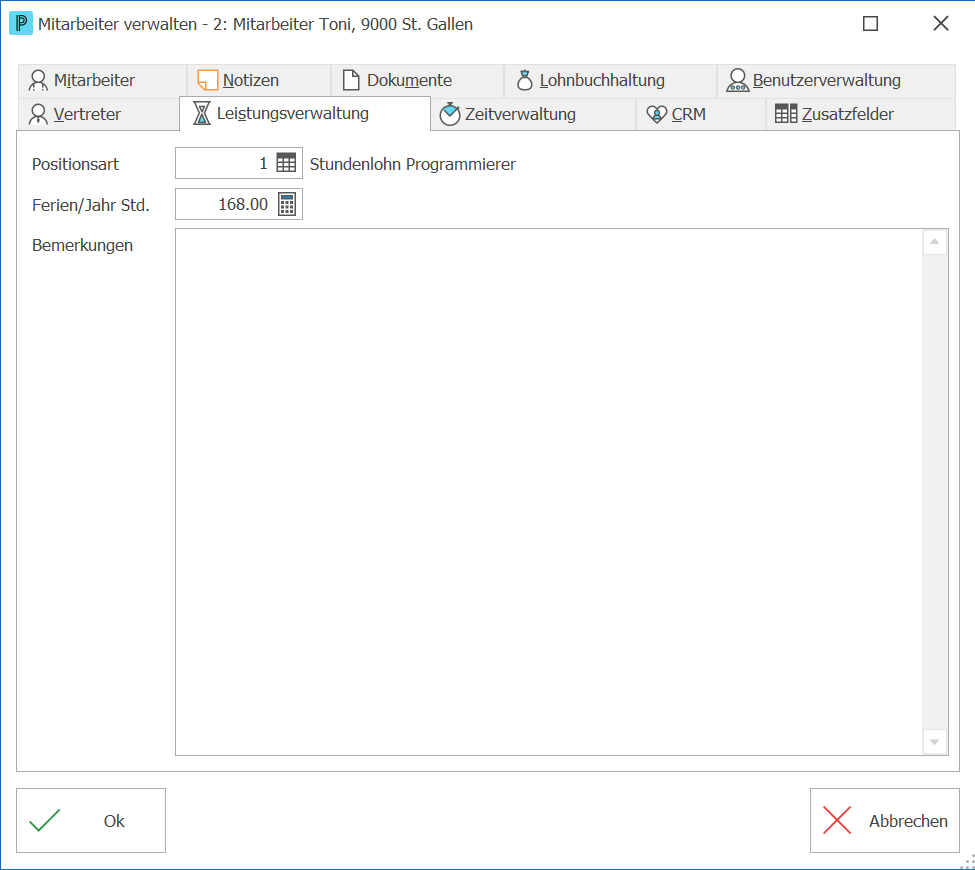Open the Dokumente tab
This screenshot has height=870, width=975.
[417, 81]
